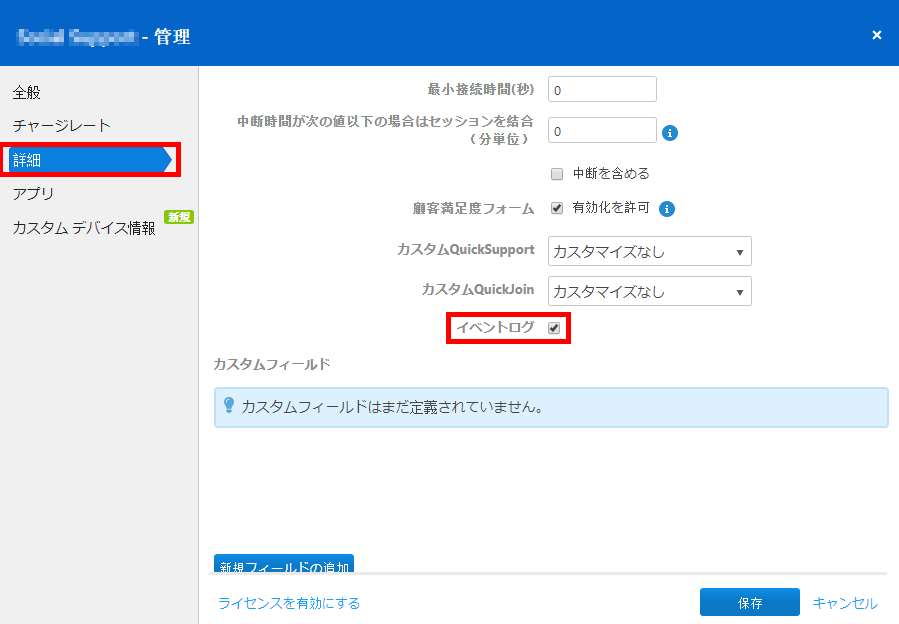Viewport: 899px width, 624px height.
Task: Click the 最小接続時間(秒) label
Action: (480, 89)
